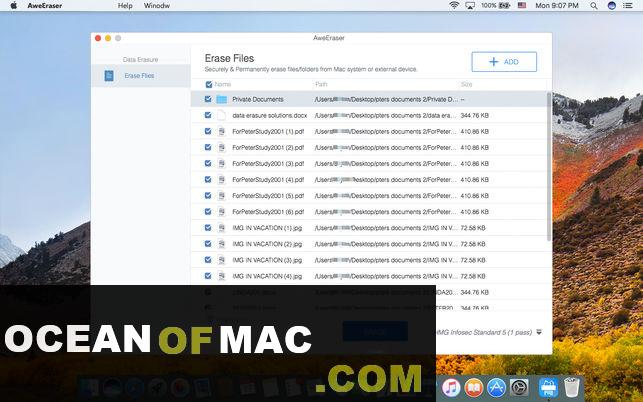Sort by the Size column header
This screenshot has height=402, width=643.
pyautogui.click(x=466, y=85)
